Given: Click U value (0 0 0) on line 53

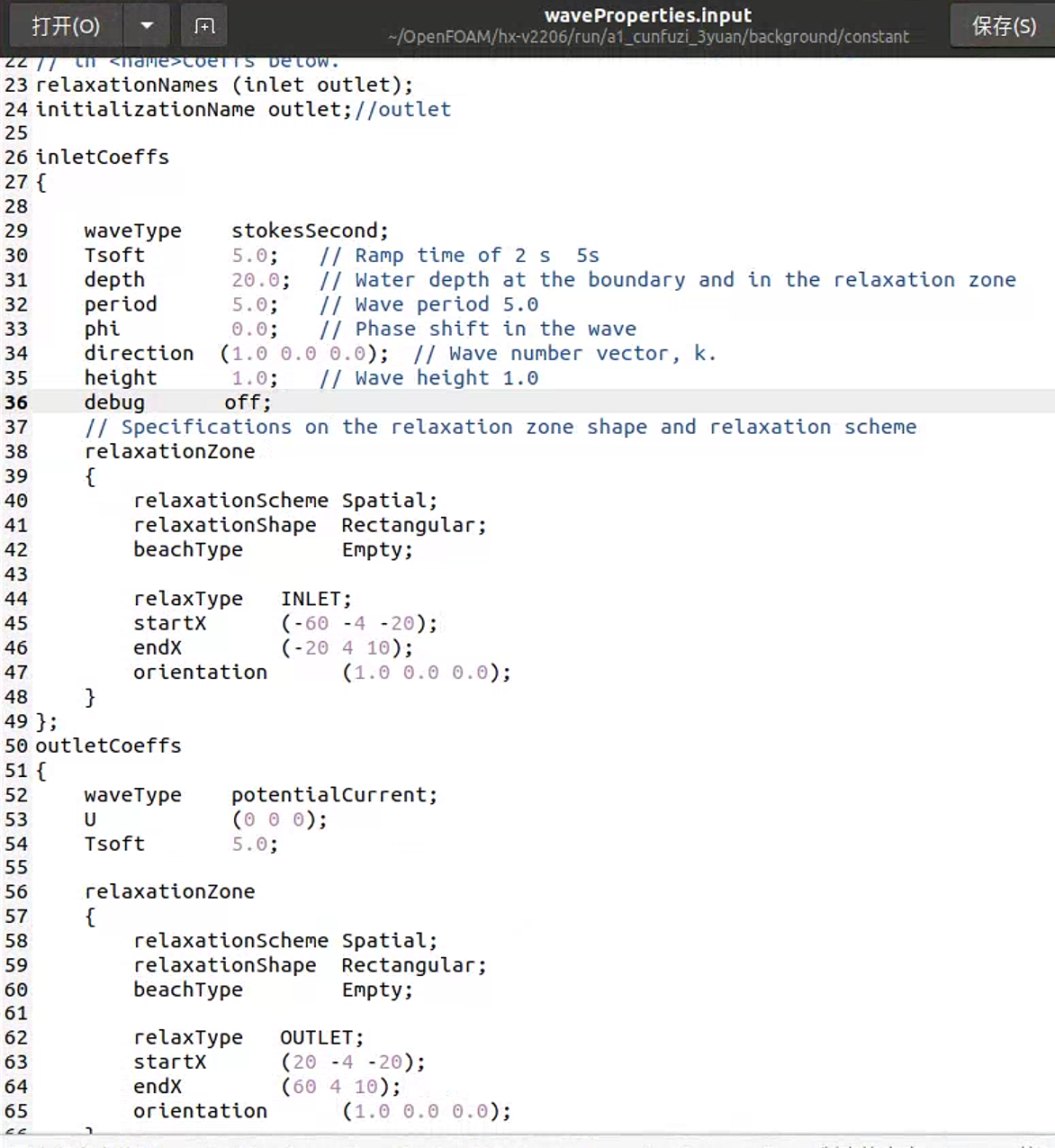Looking at the screenshot, I should [279, 819].
